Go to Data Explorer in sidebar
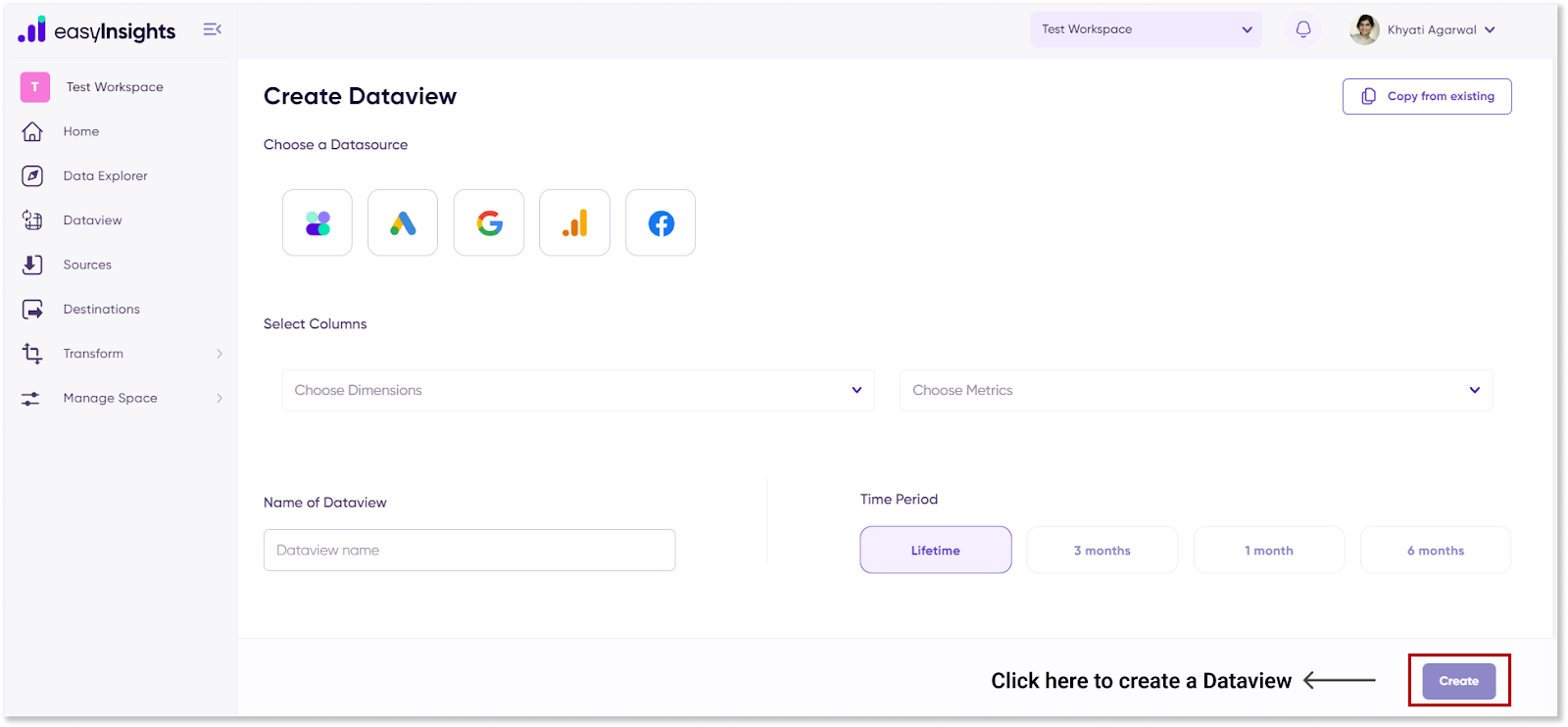 pos(105,176)
